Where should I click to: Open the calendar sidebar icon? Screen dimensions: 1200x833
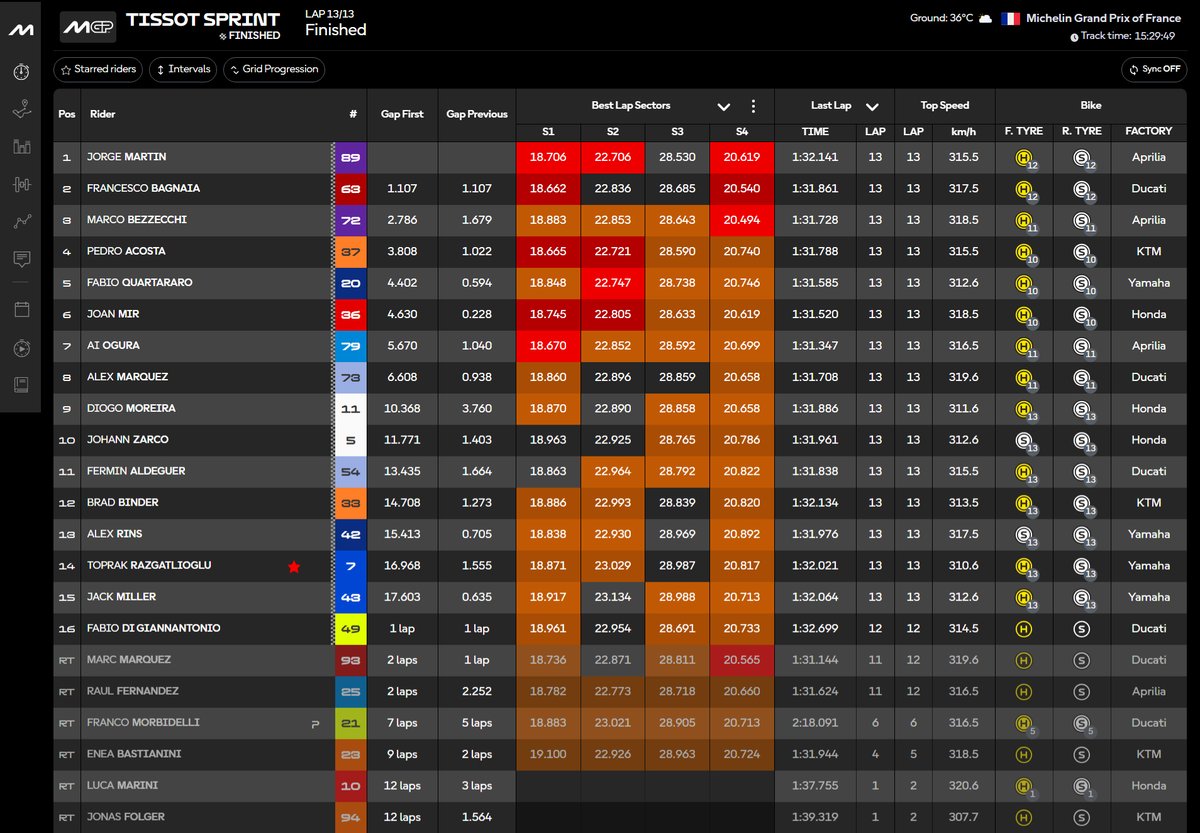(21, 309)
